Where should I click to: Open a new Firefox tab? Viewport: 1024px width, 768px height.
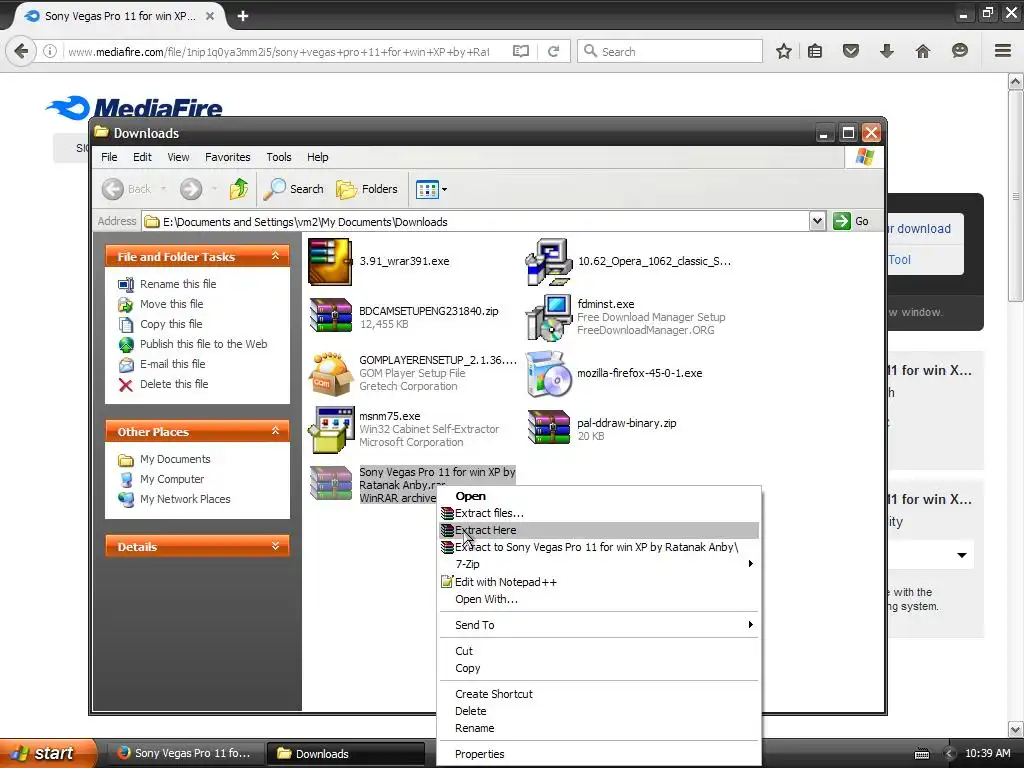click(242, 16)
